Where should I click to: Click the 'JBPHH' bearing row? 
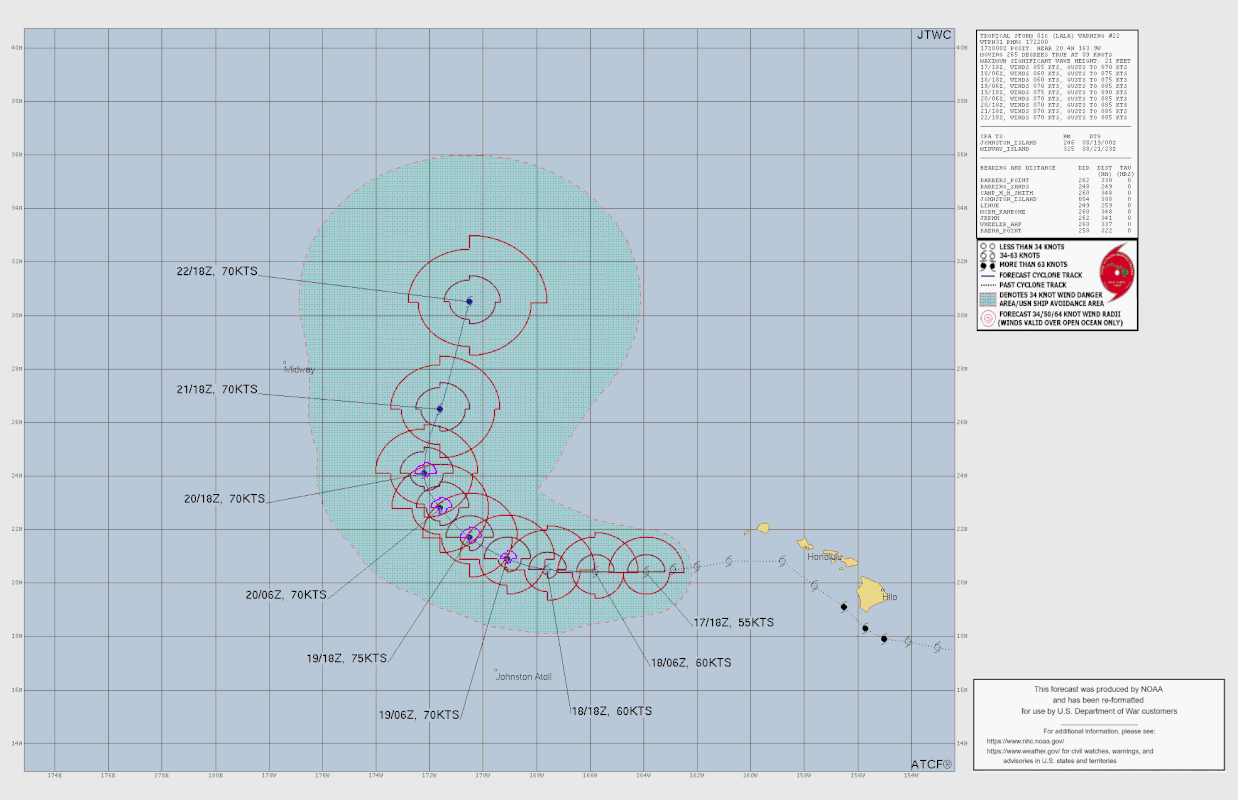tap(1055, 218)
